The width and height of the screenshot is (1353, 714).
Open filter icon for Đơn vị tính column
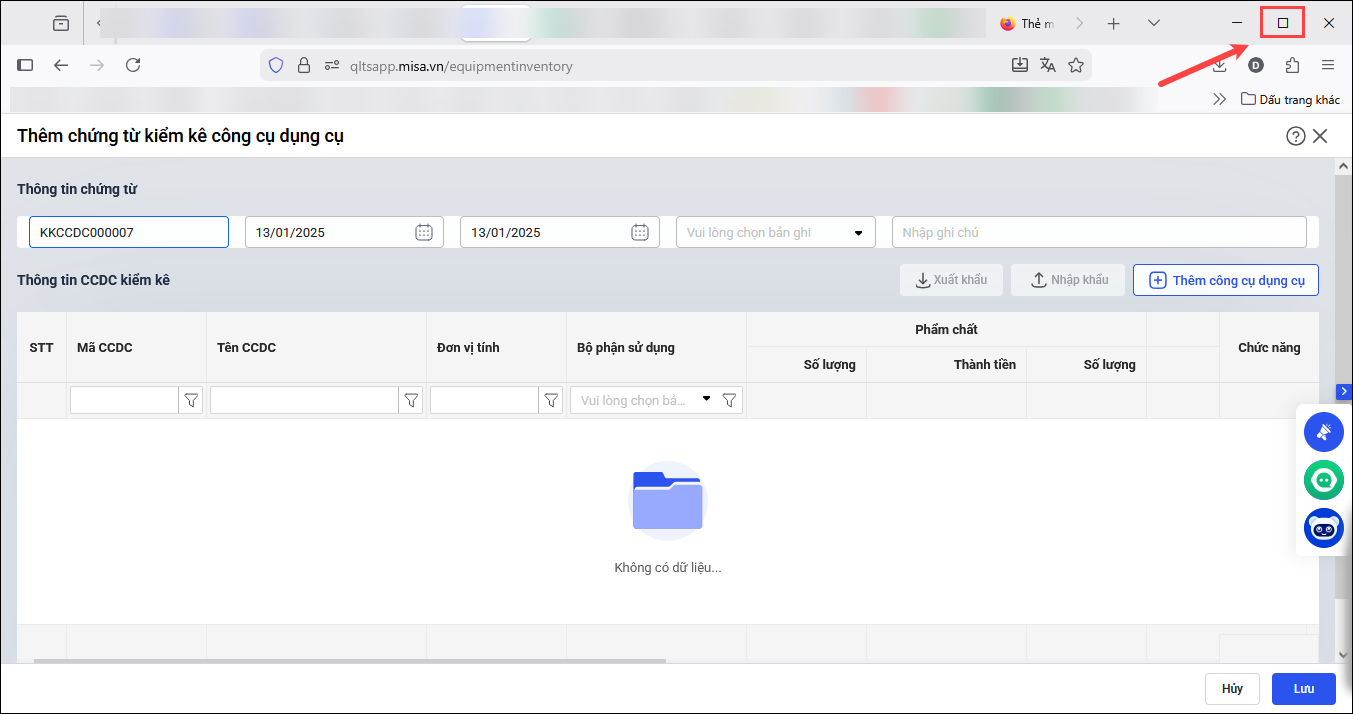click(551, 400)
